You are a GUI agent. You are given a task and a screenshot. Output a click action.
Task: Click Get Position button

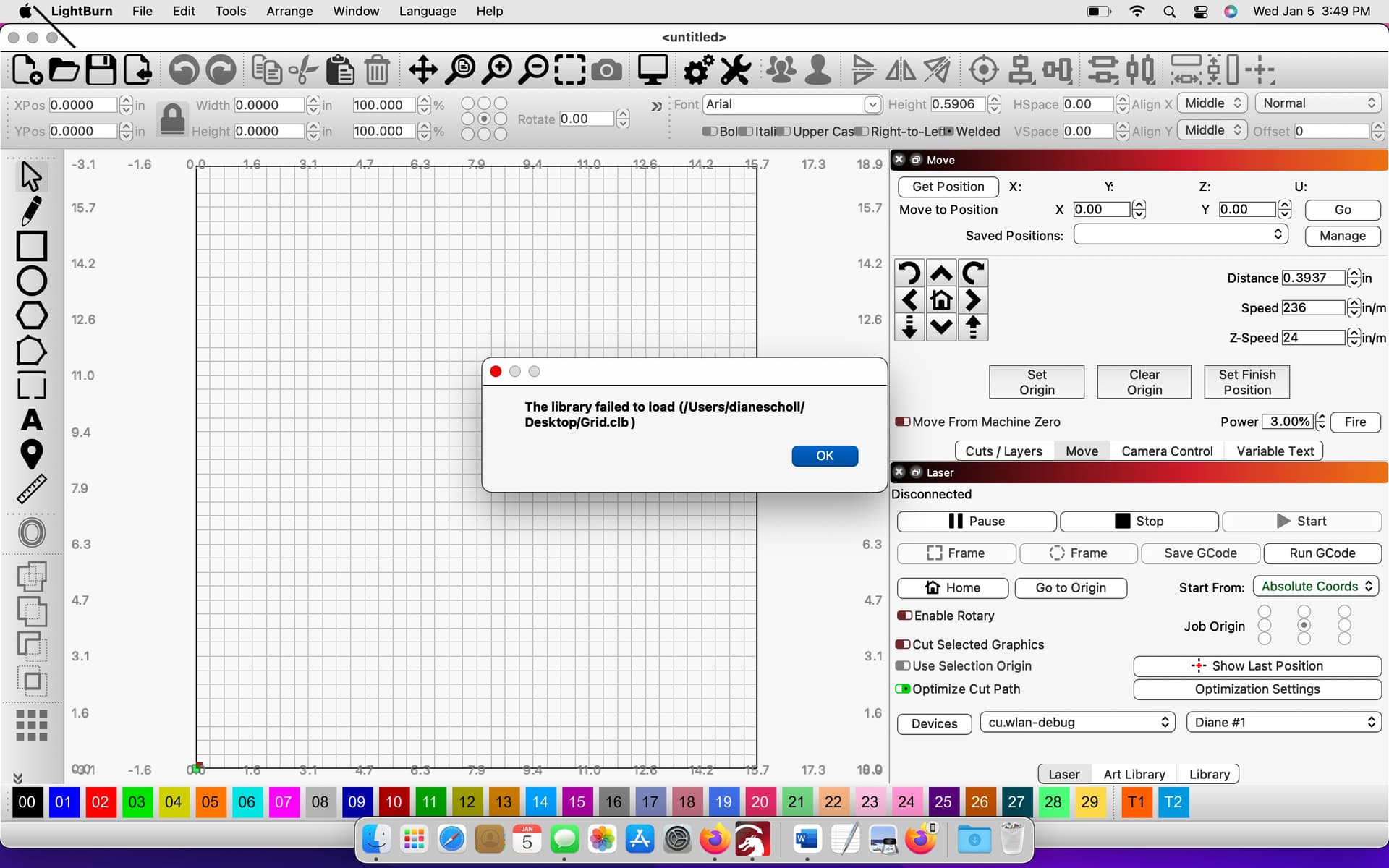click(x=948, y=187)
